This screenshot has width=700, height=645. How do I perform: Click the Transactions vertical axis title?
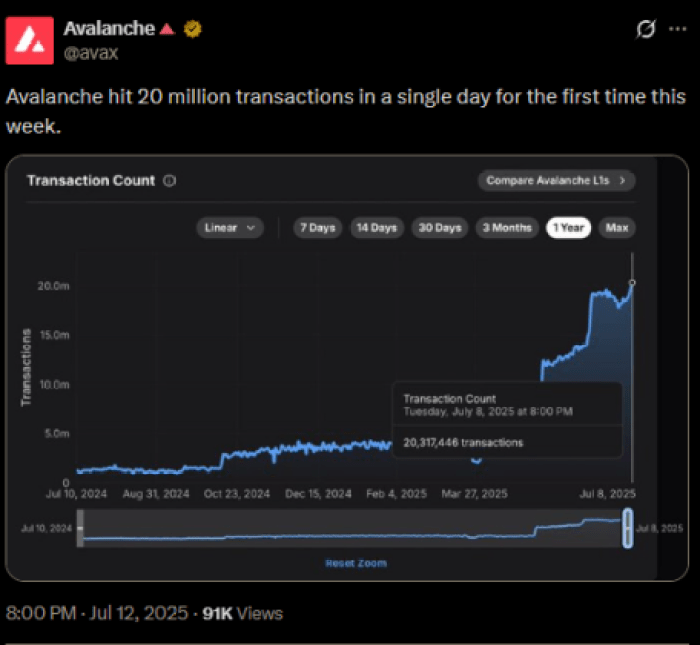click(x=27, y=367)
